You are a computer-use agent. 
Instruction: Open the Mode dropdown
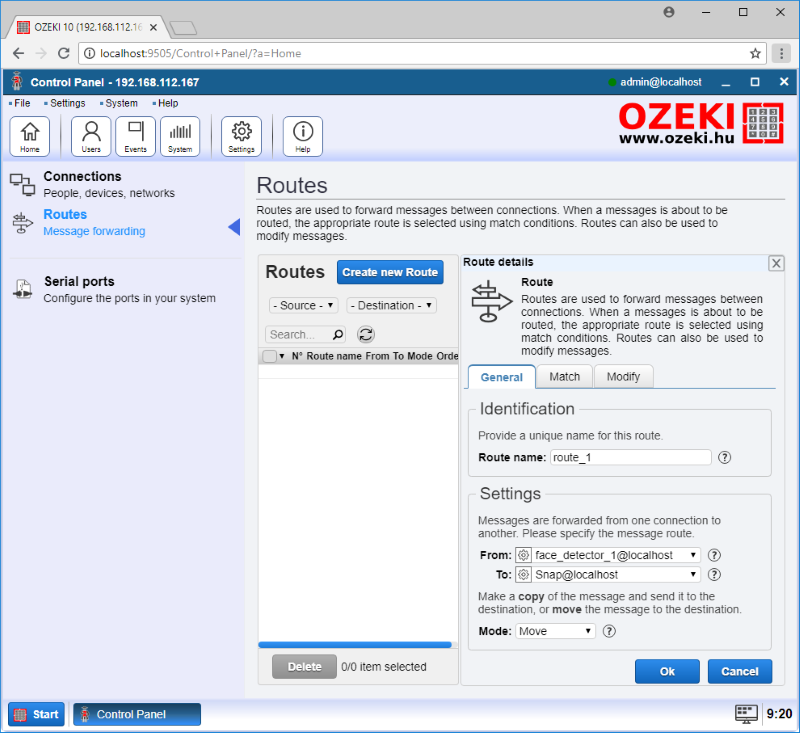click(x=555, y=631)
